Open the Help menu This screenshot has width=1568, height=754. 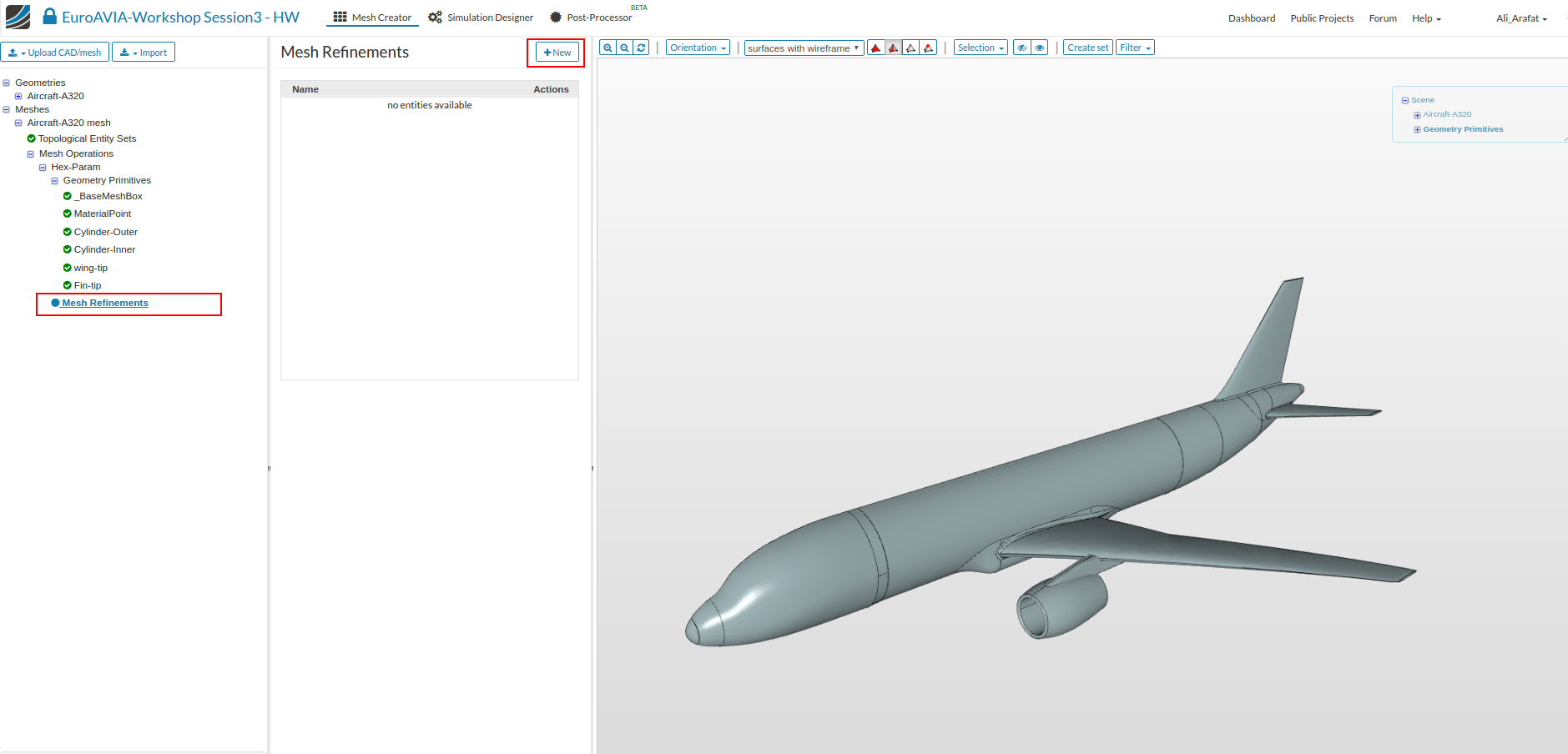(x=1426, y=18)
